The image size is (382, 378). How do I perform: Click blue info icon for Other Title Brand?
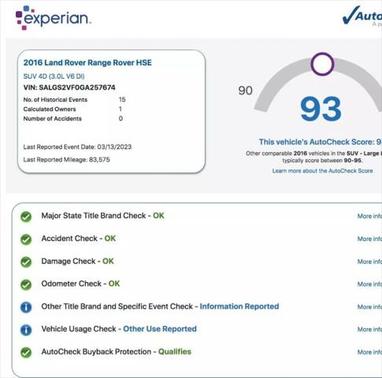pyautogui.click(x=26, y=307)
